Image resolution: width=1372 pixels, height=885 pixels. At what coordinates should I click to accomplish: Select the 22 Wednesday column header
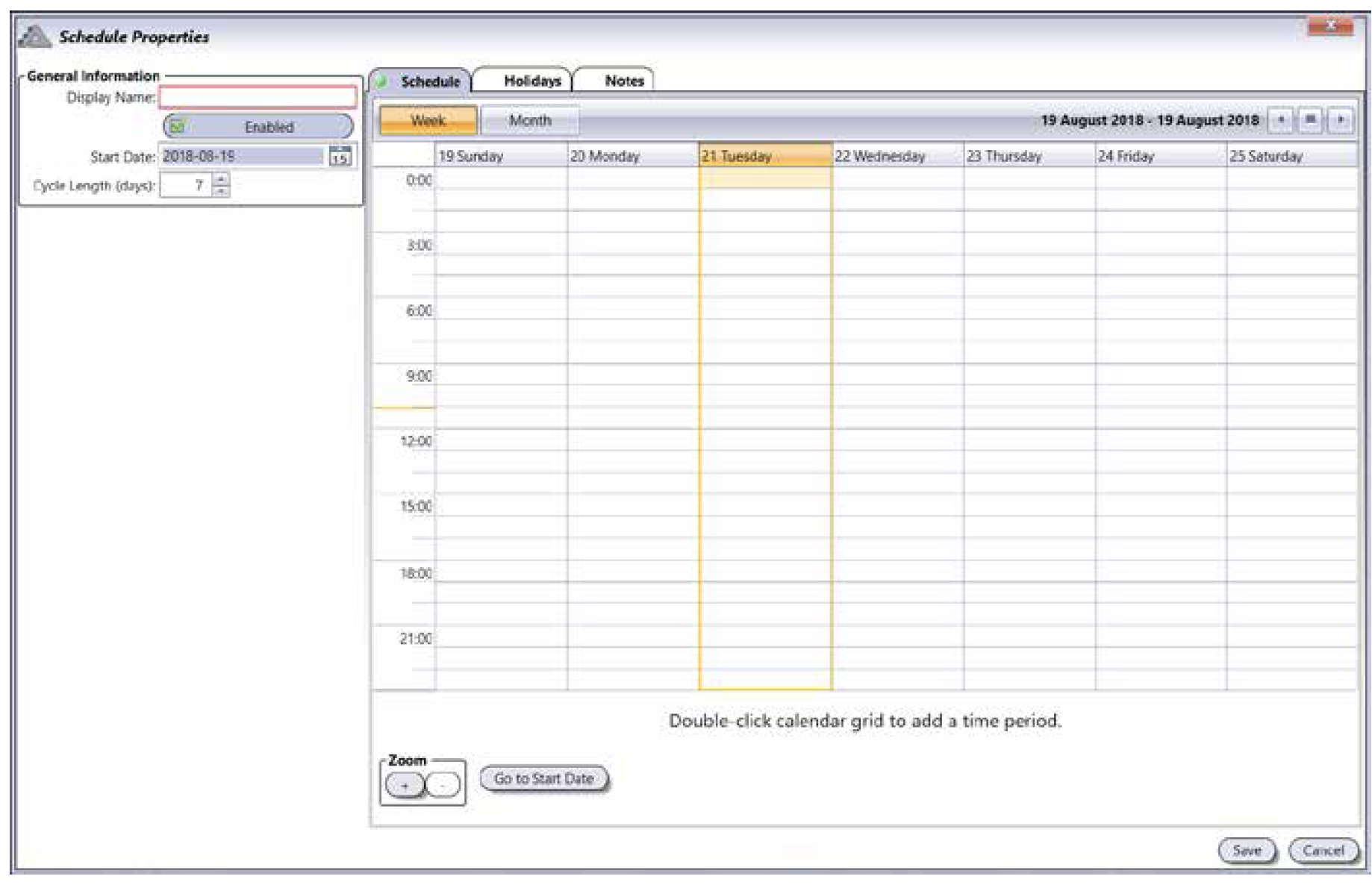pyautogui.click(x=897, y=156)
